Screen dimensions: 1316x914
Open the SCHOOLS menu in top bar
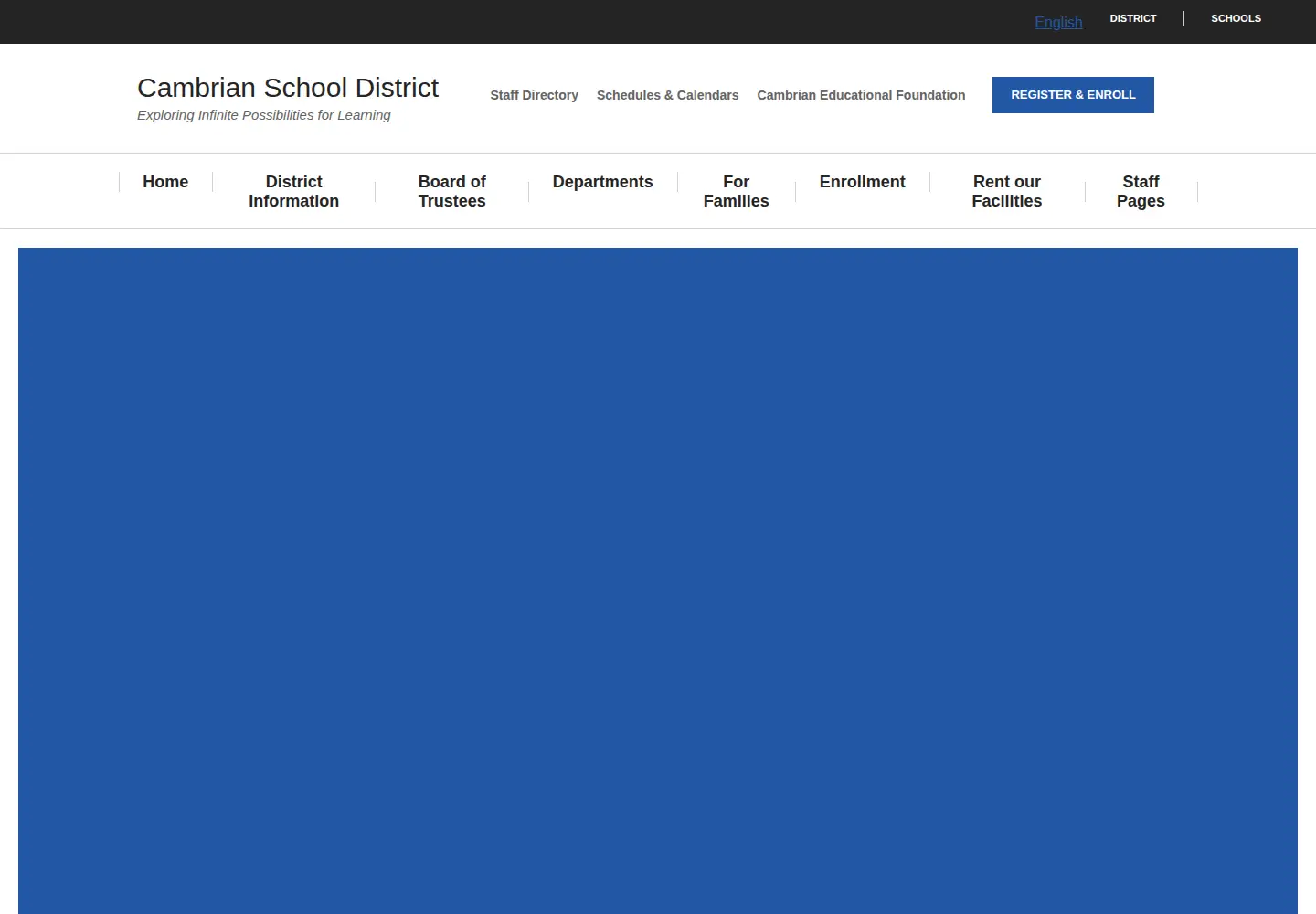1236,18
